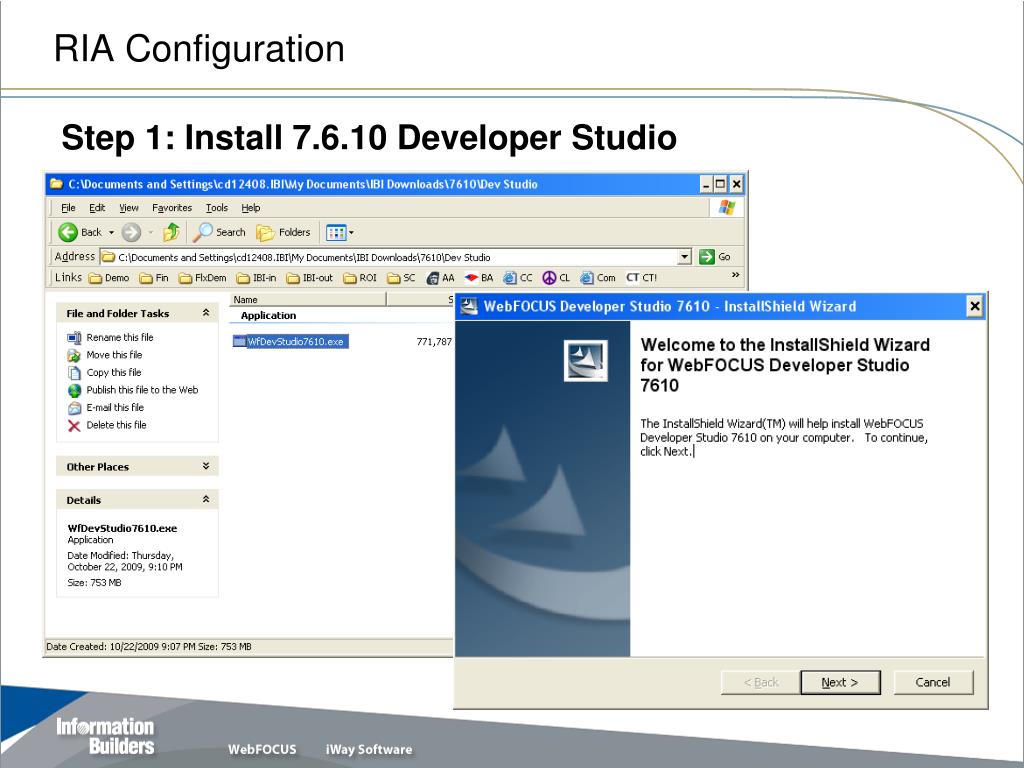This screenshot has width=1024, height=768.
Task: Open the FlxDem links folder
Action: tap(202, 278)
